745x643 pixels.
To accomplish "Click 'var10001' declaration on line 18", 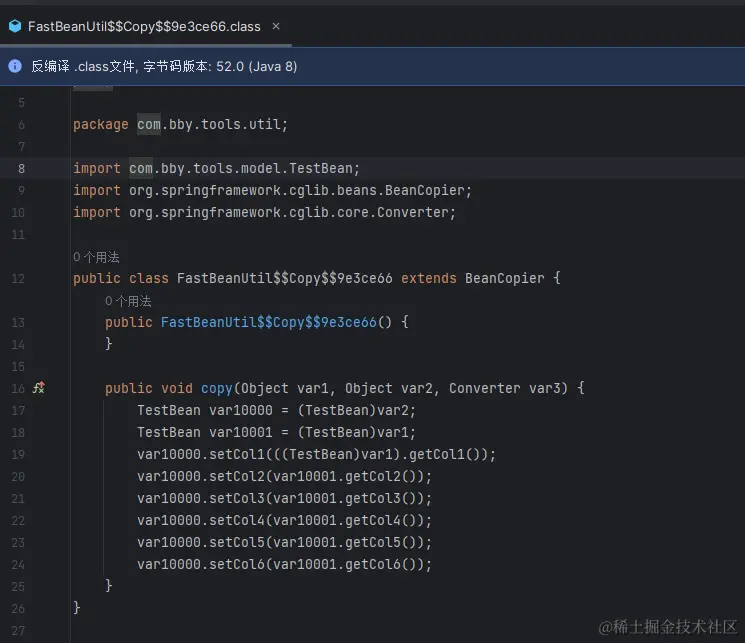I will coord(241,432).
